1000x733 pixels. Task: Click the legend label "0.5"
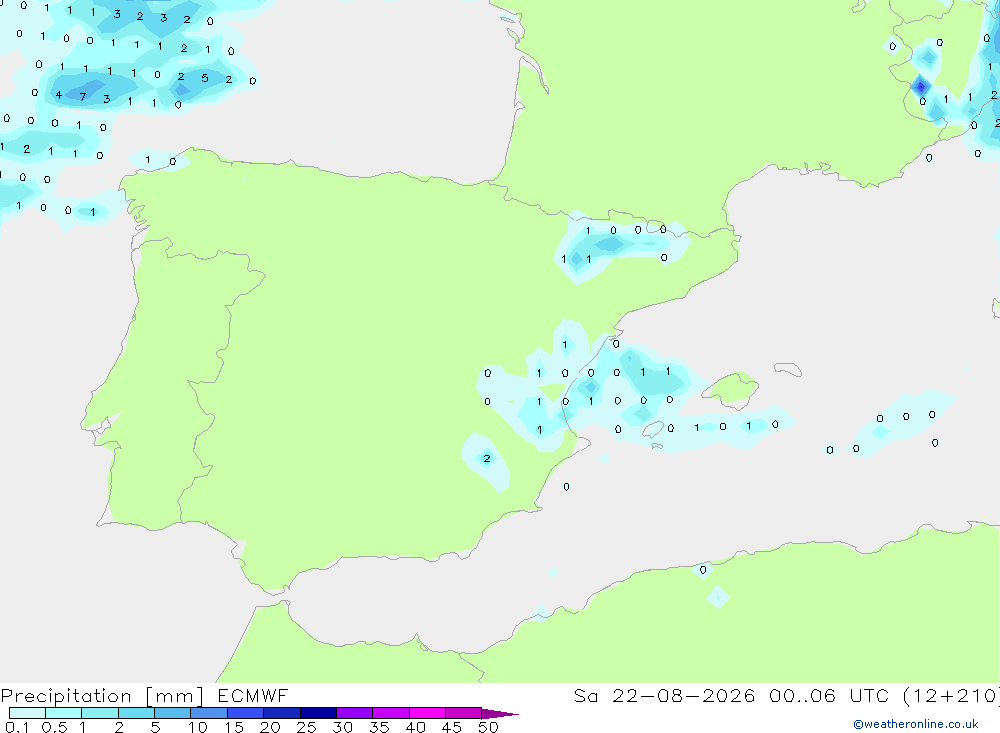[x=54, y=727]
